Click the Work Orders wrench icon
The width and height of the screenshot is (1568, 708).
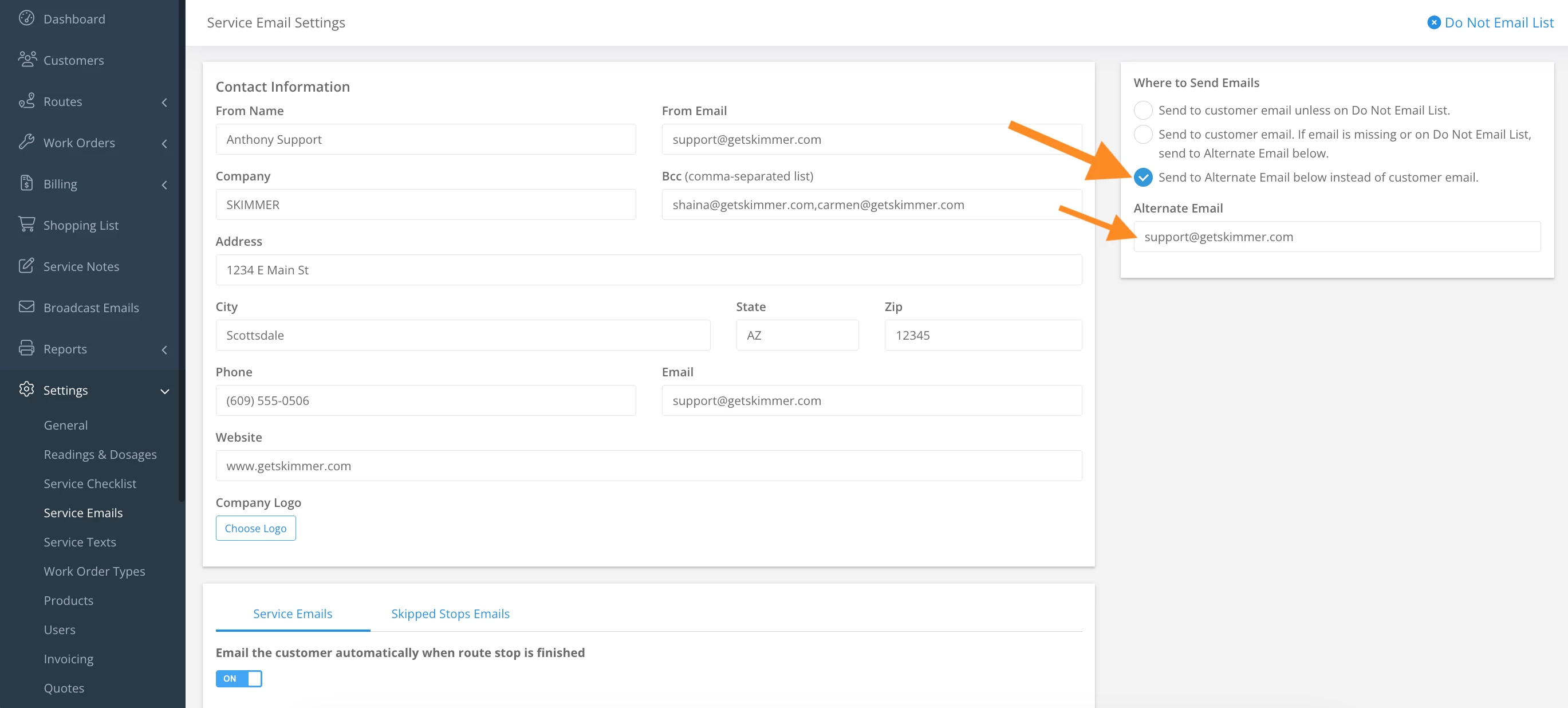click(26, 142)
